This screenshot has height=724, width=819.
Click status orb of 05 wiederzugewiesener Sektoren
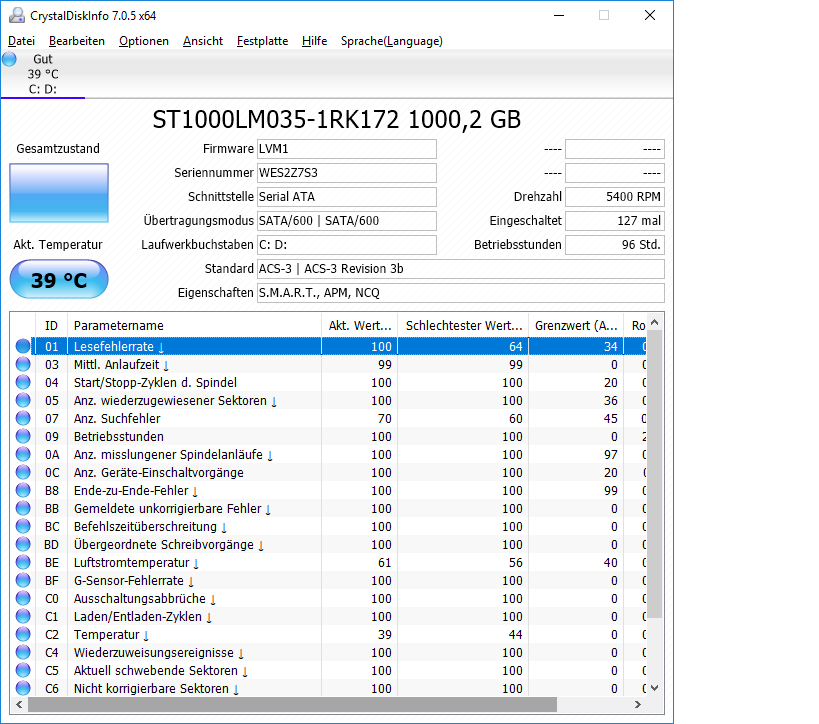pos(23,400)
